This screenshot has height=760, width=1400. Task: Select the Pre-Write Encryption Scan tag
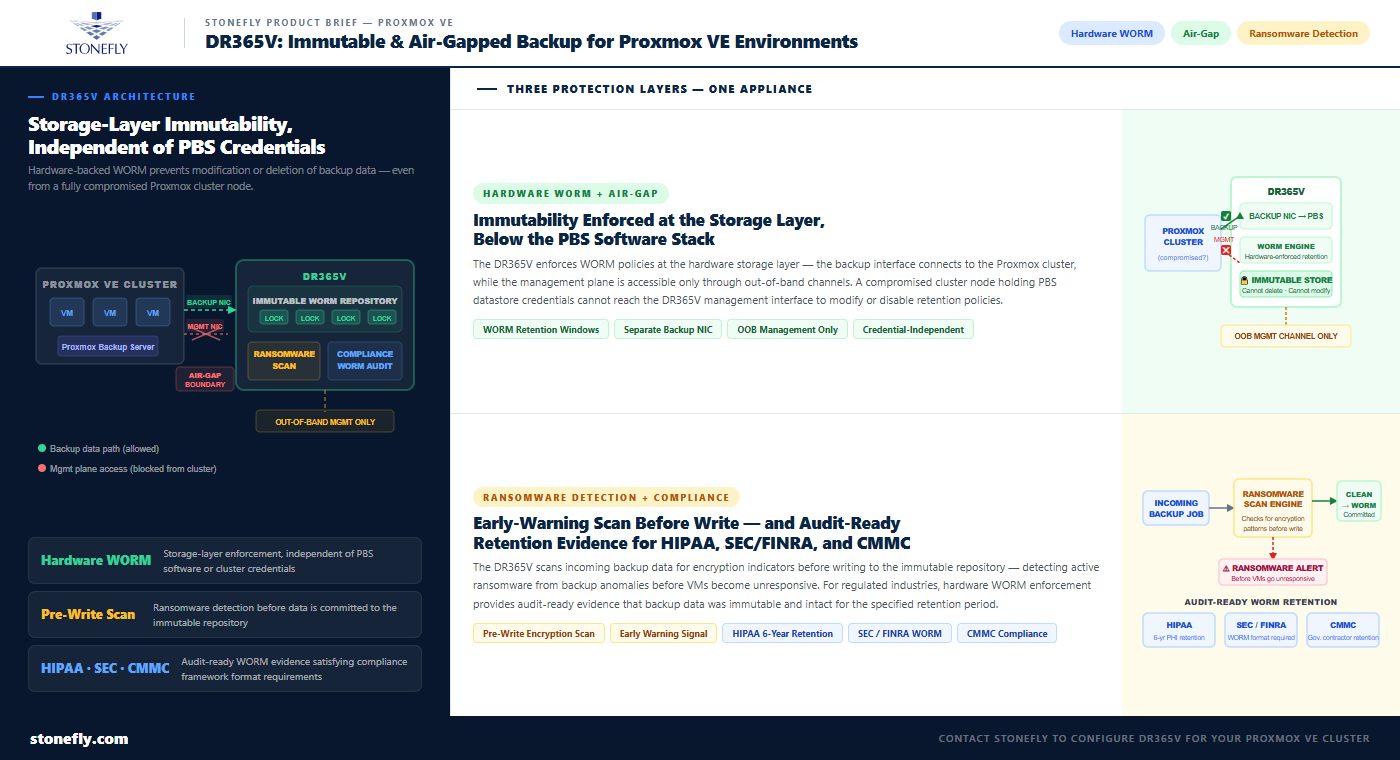(539, 633)
